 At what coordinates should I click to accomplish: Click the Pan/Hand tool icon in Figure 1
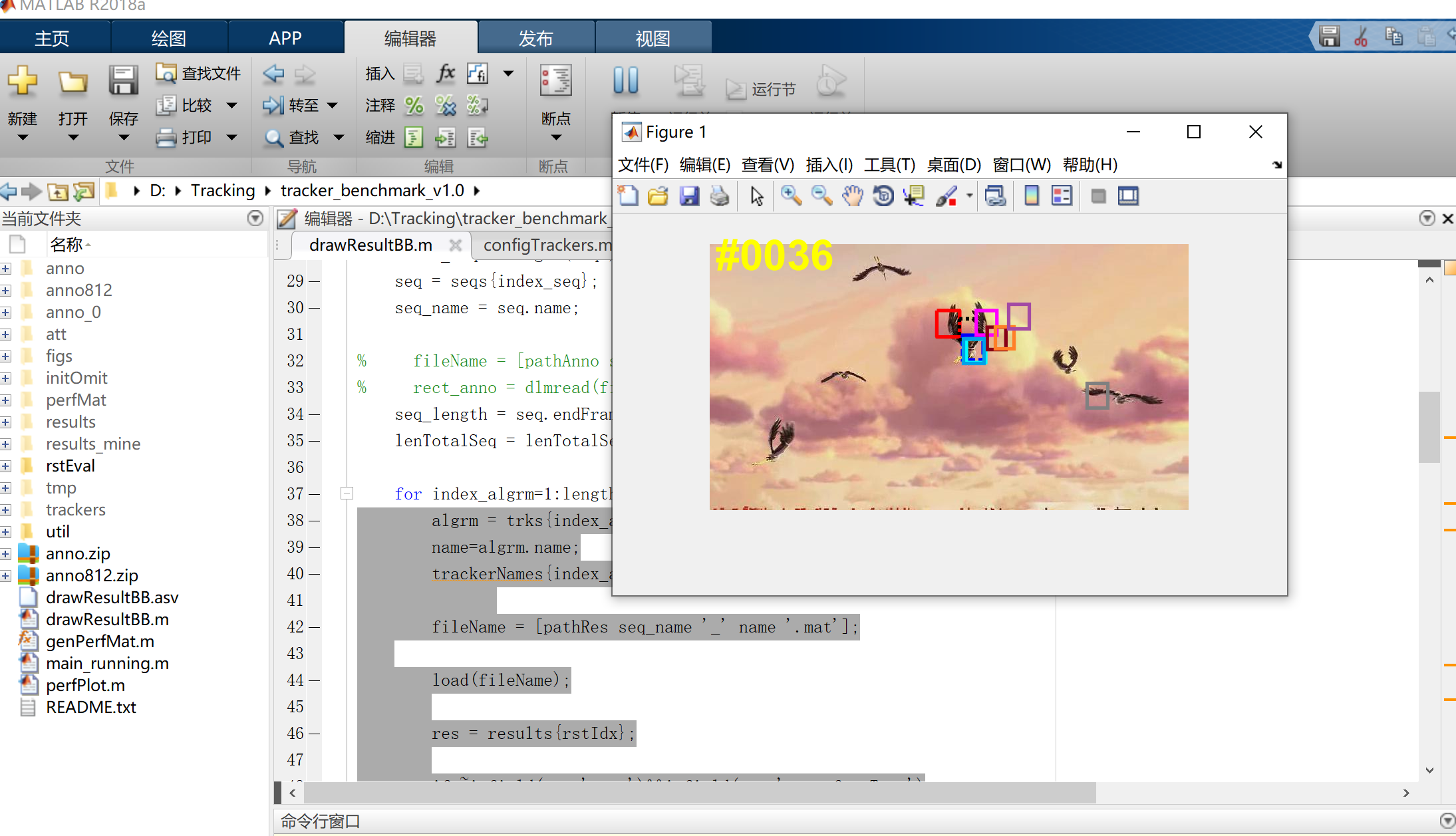pyautogui.click(x=848, y=196)
